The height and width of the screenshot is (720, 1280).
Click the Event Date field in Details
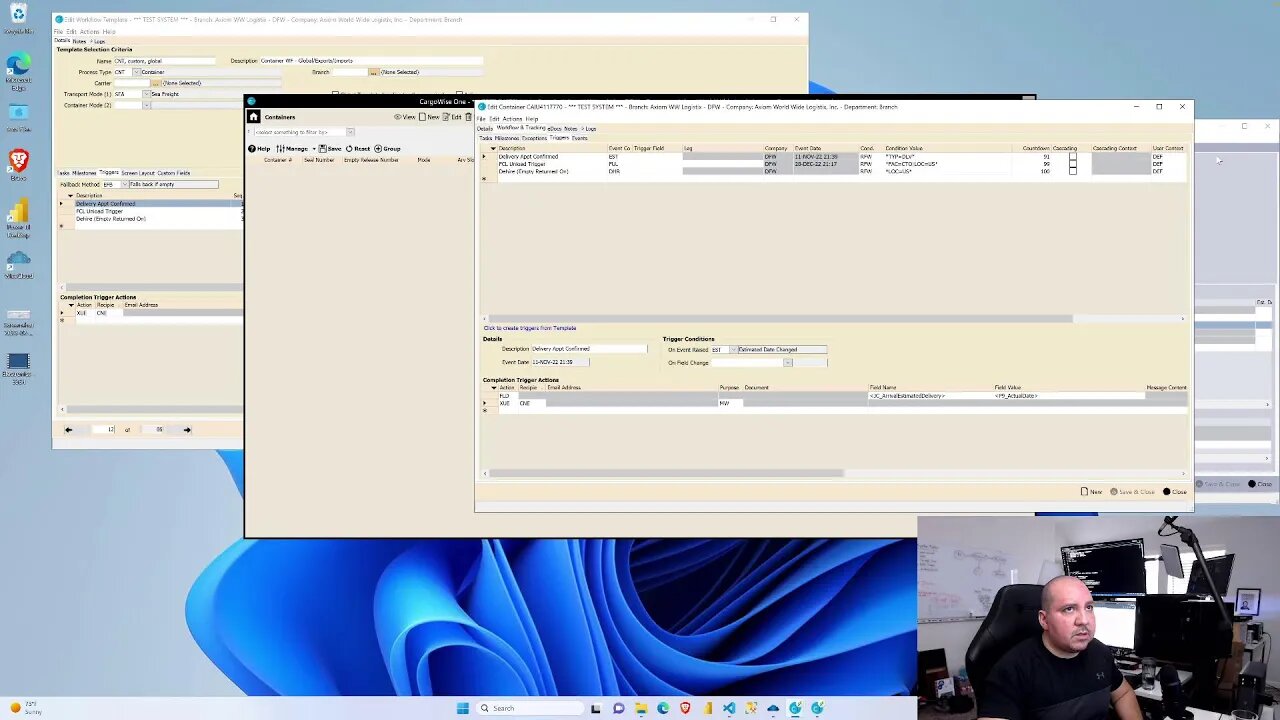pyautogui.click(x=560, y=362)
